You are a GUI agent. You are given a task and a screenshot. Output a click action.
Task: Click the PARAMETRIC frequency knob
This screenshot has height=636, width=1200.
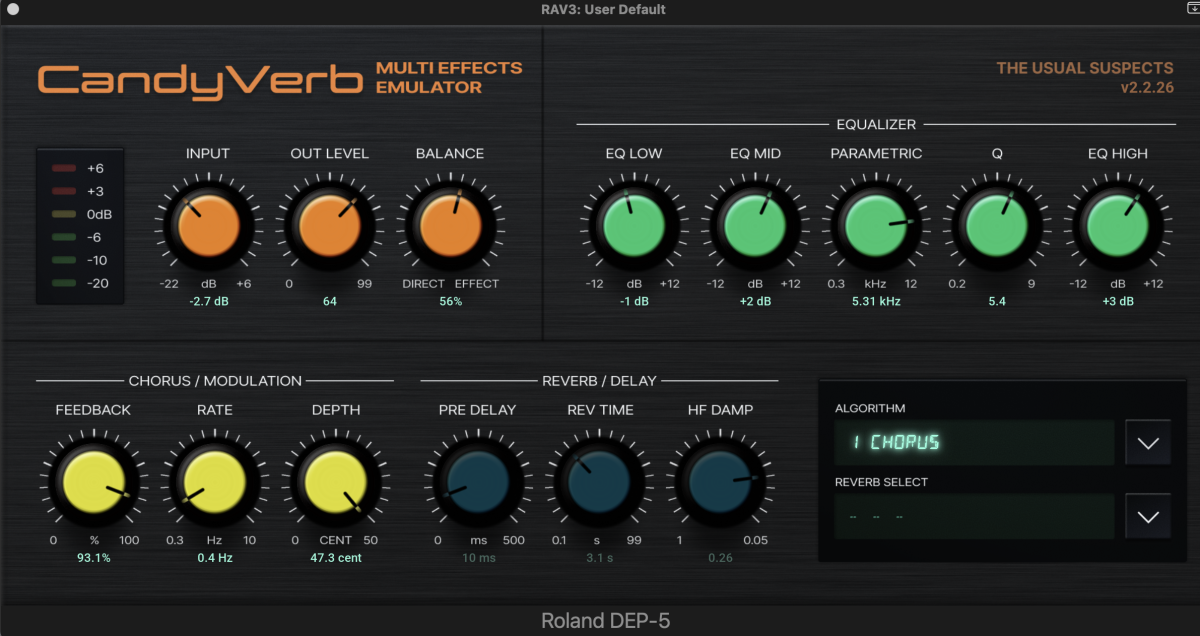[876, 225]
